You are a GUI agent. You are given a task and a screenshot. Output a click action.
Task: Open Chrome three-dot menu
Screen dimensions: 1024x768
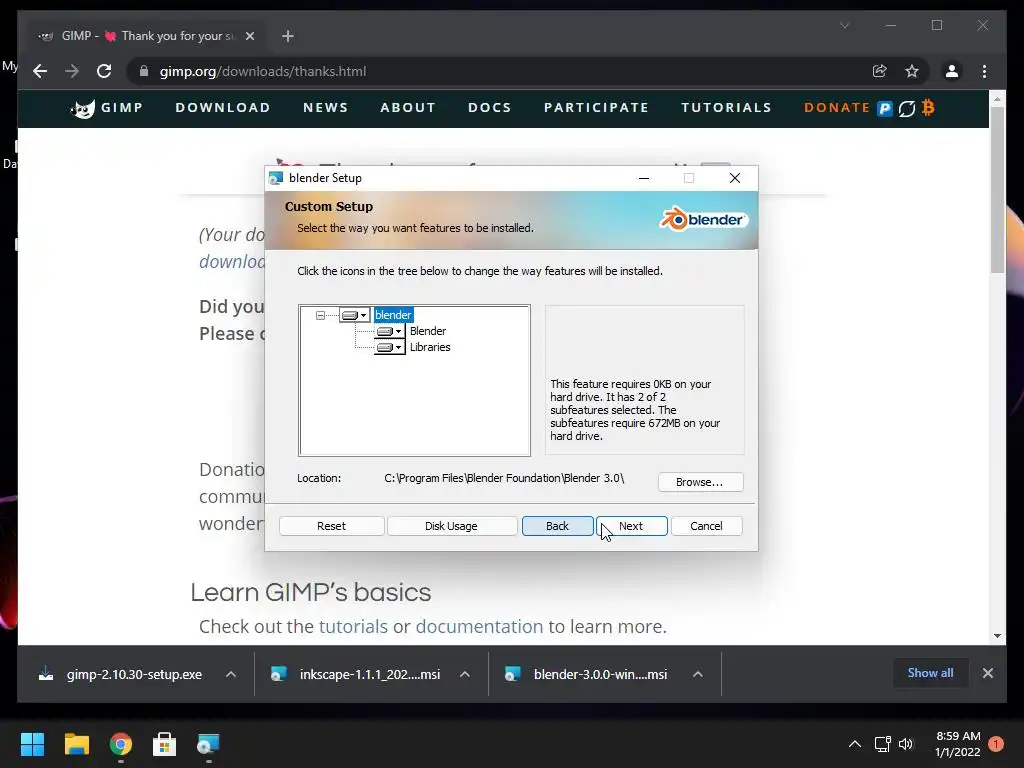pyautogui.click(x=984, y=71)
